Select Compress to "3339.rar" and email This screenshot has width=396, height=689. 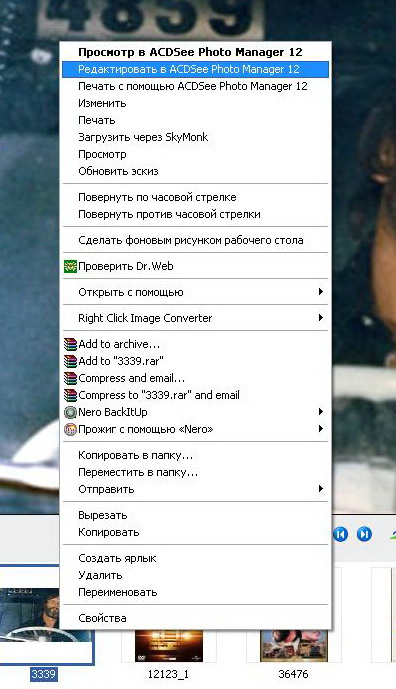coord(196,395)
